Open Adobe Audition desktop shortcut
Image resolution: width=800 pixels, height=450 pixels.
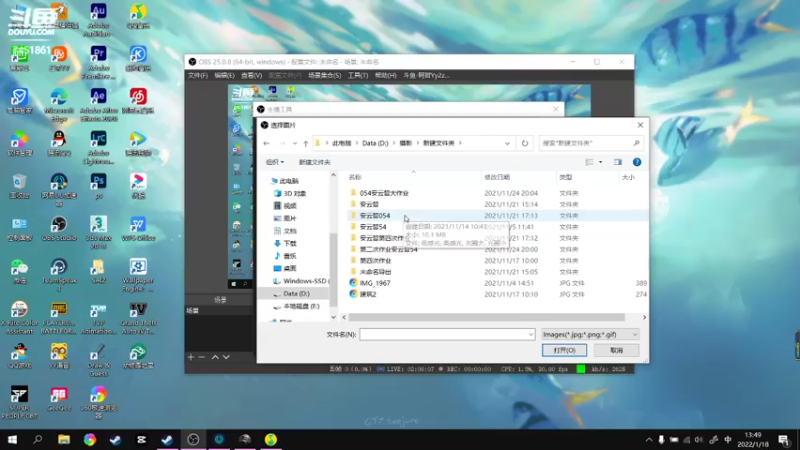(x=98, y=20)
